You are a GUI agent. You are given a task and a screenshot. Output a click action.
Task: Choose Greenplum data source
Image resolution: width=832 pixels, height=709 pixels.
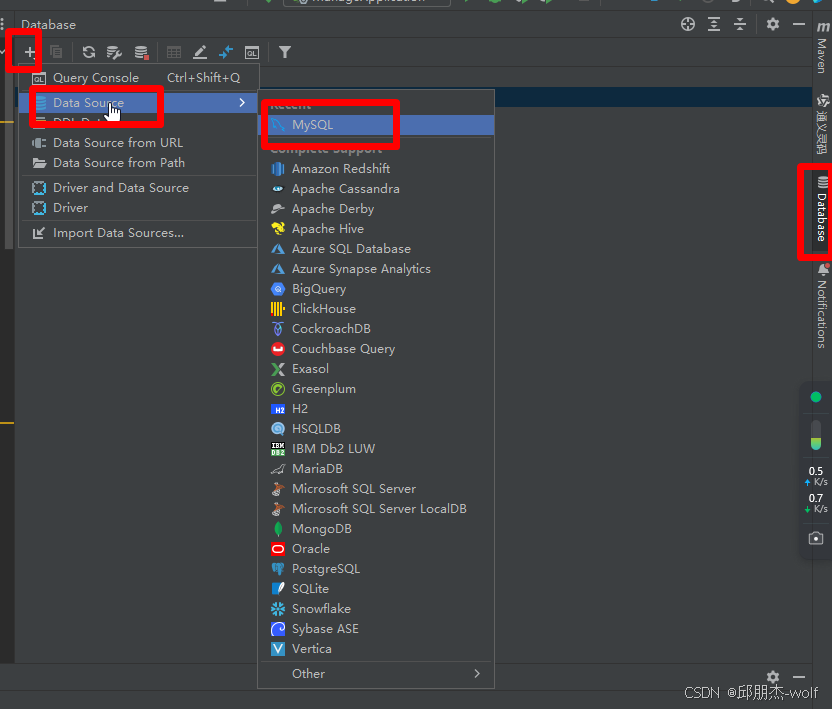(376, 389)
